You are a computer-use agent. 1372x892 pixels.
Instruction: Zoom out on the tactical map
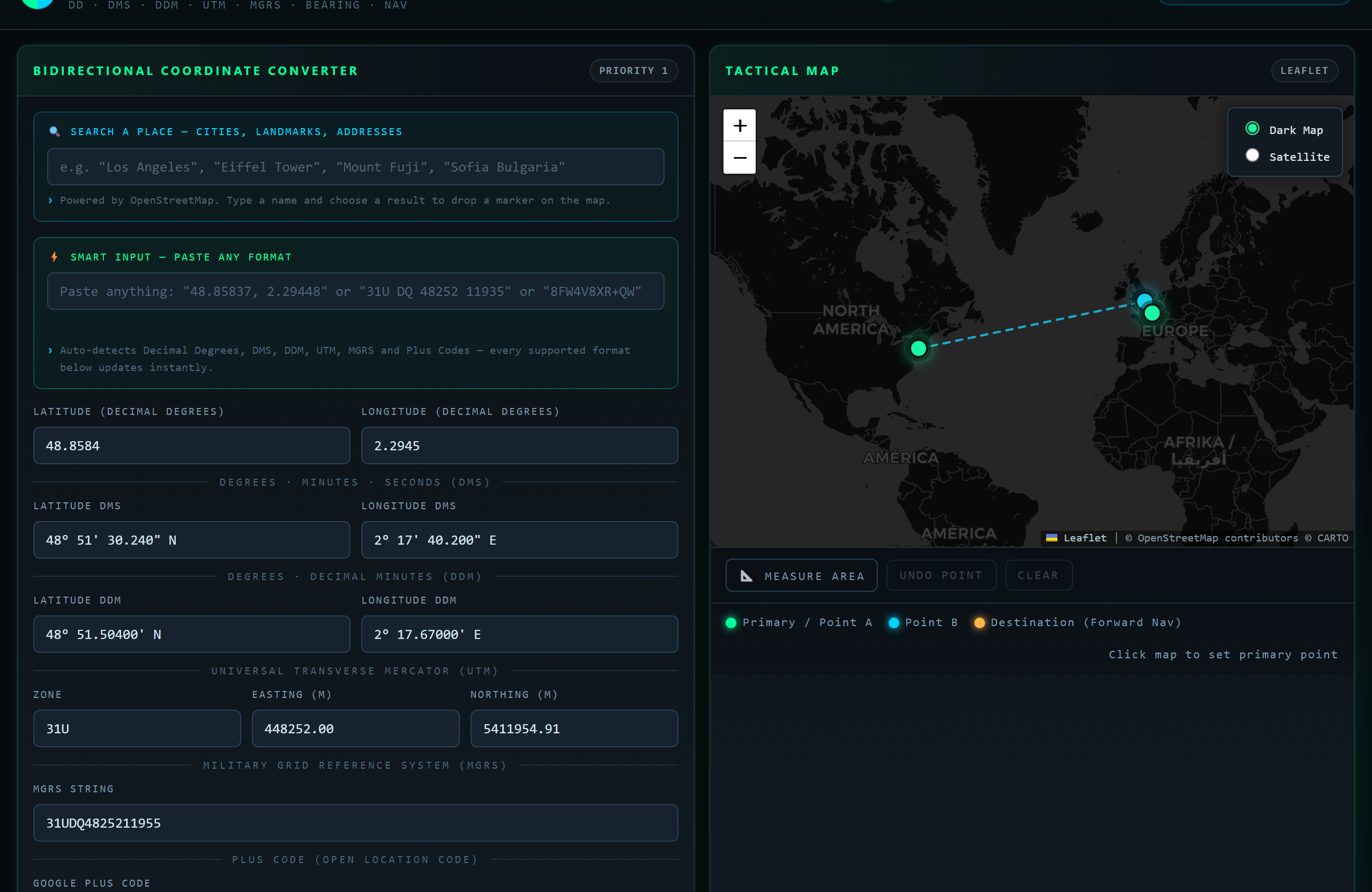click(740, 158)
